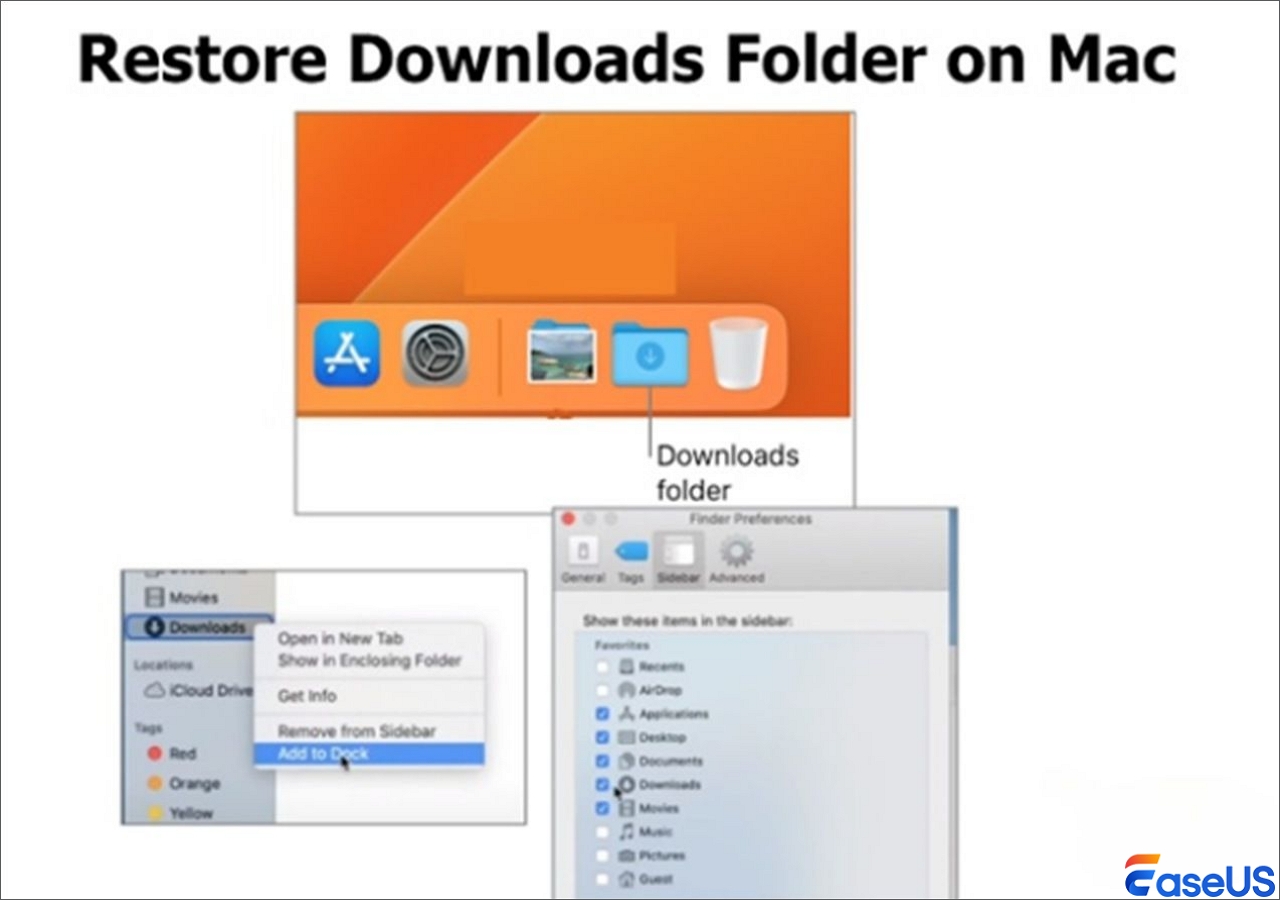Screen dimensions: 1280x900
Task: Enable the Guest home folder checkbox
Action: (x=602, y=879)
